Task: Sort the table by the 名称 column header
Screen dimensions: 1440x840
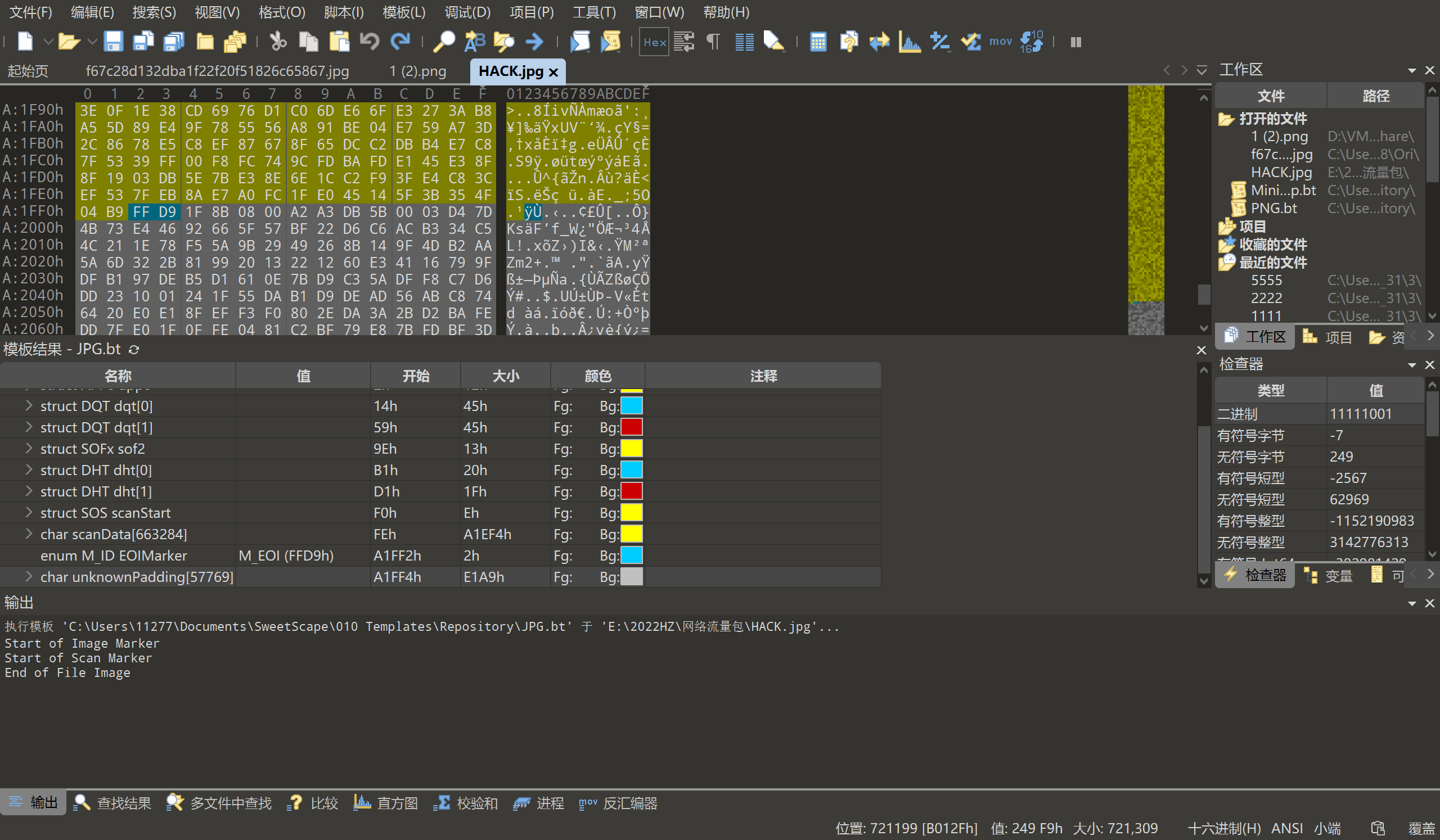Action: point(118,376)
